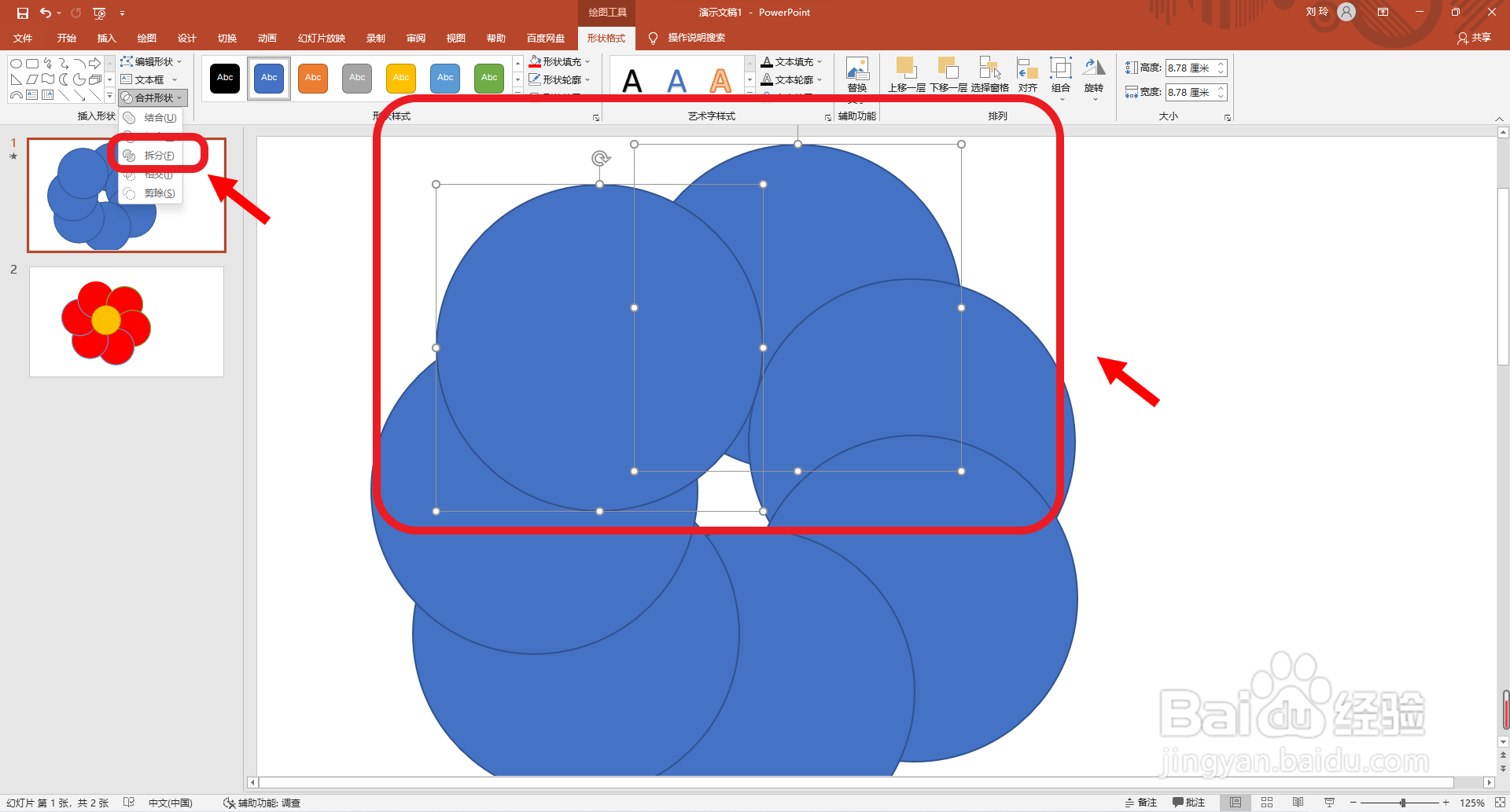Screen dimensions: 1510x812
Task: Open the 组合 group menu
Action: (1061, 77)
